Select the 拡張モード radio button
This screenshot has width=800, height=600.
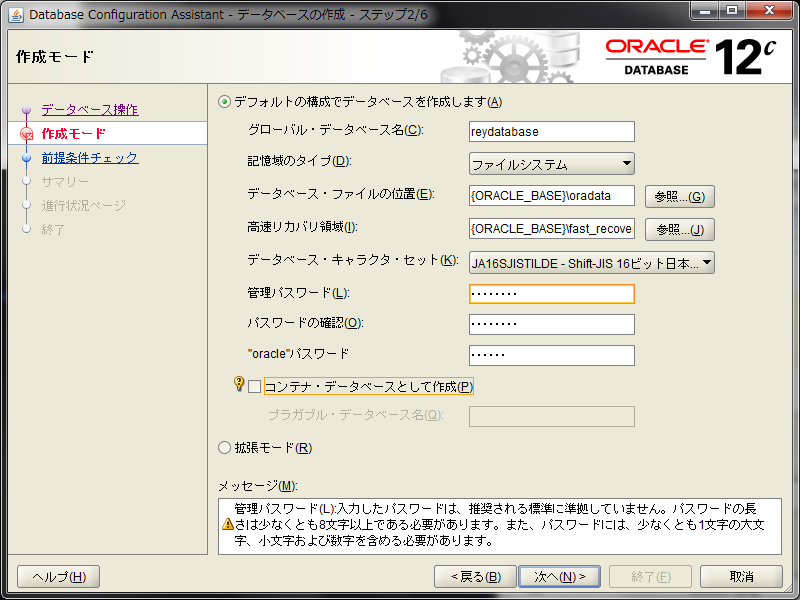click(x=224, y=448)
